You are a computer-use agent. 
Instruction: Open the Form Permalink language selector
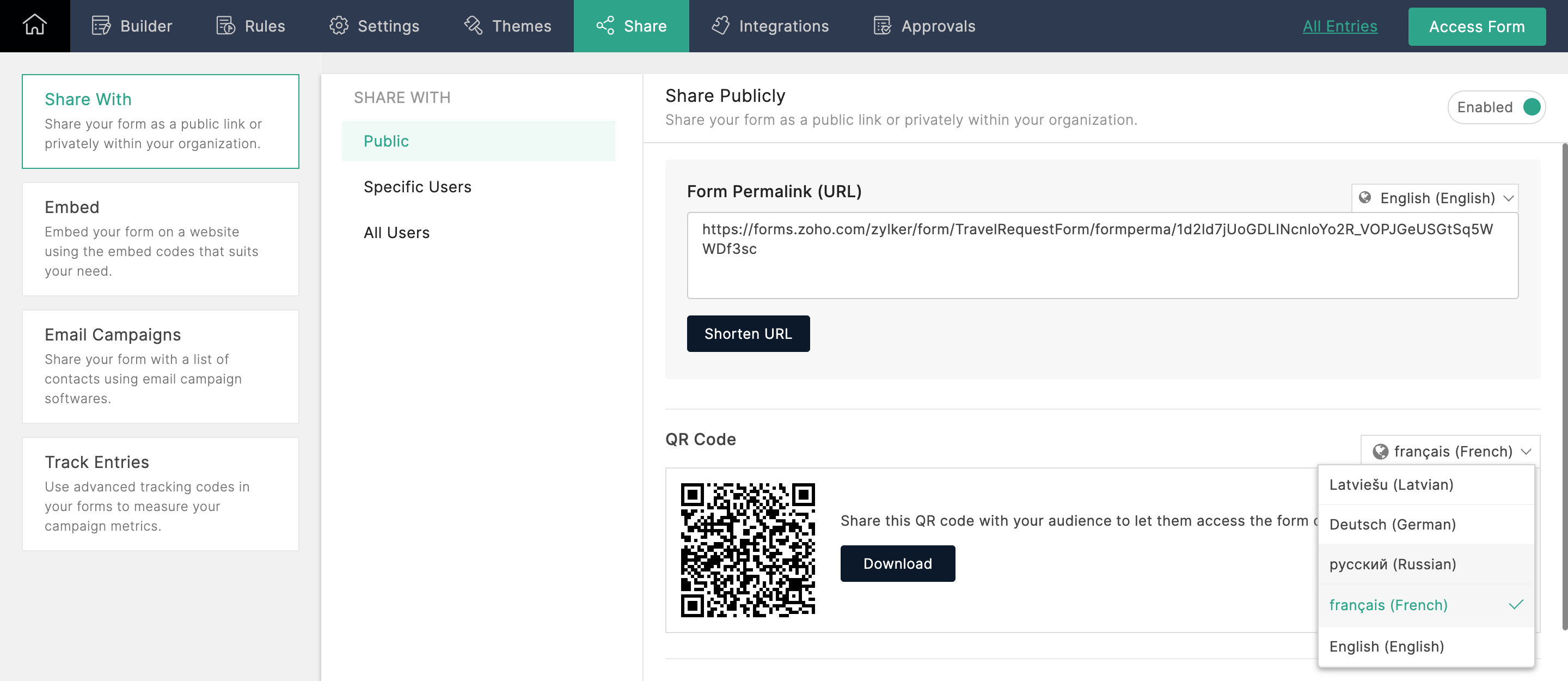click(1435, 197)
